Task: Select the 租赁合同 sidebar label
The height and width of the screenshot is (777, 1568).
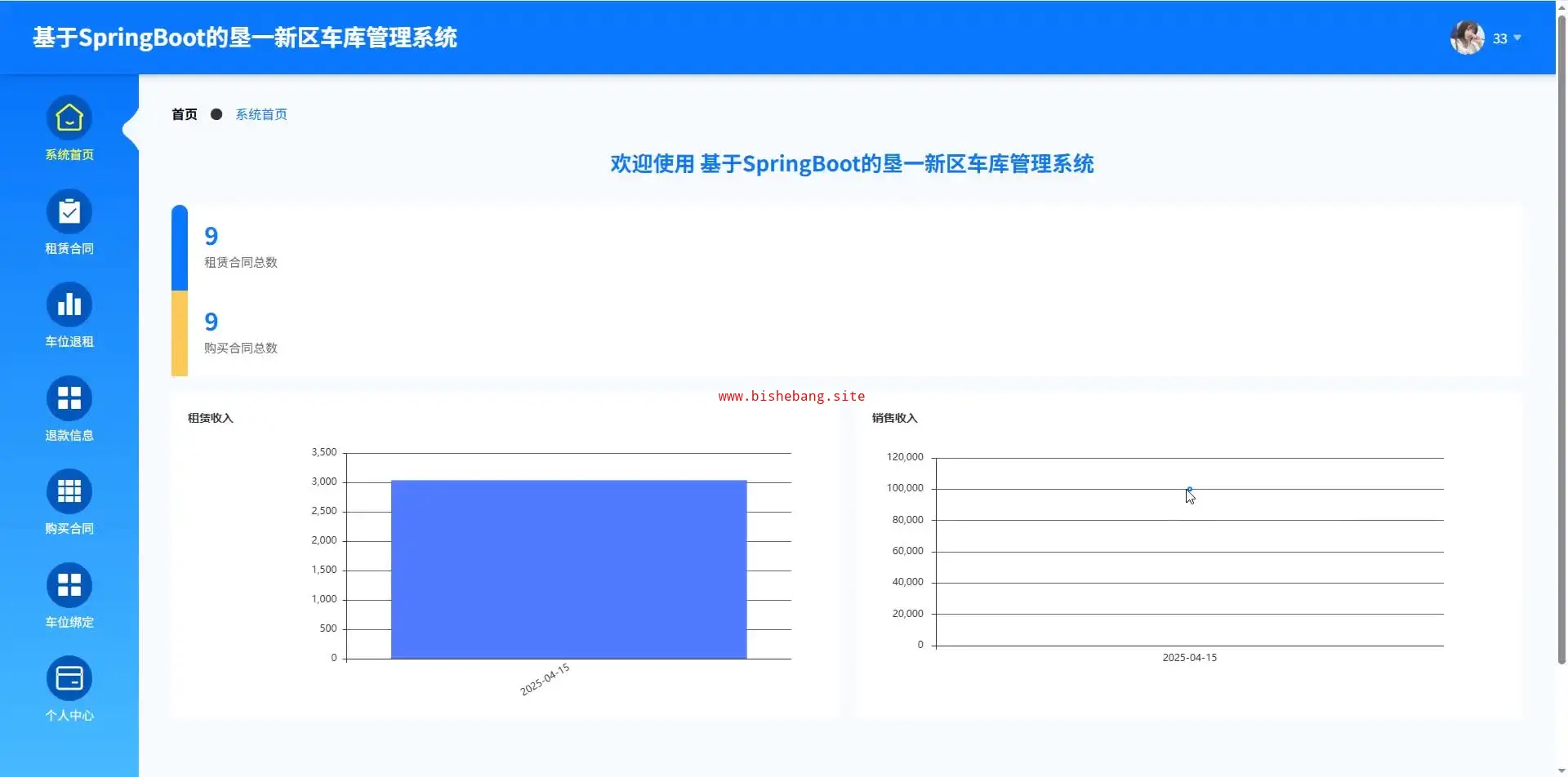Action: (69, 249)
